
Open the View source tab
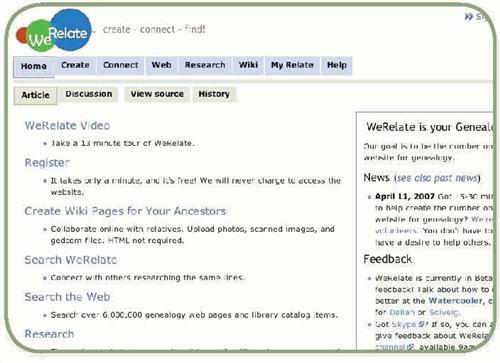click(x=157, y=94)
